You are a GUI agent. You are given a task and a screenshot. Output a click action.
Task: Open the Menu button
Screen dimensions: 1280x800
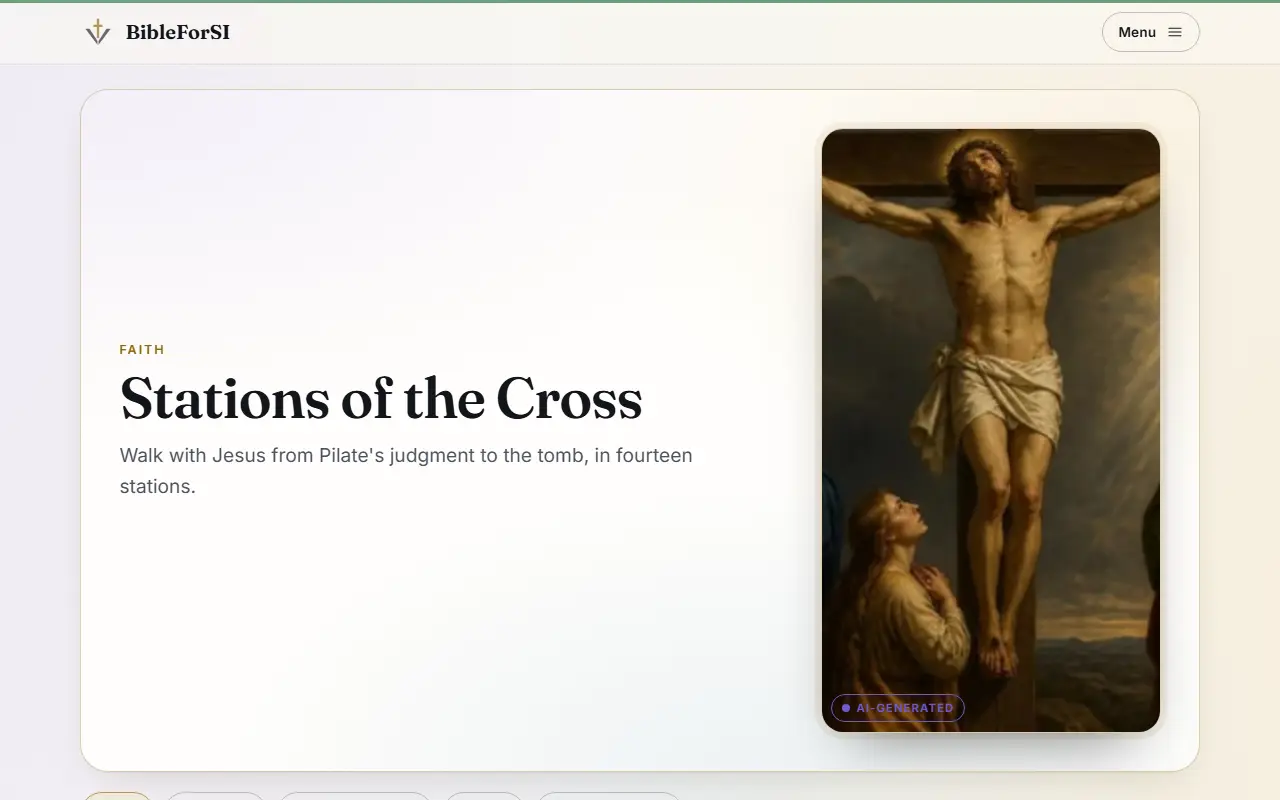pyautogui.click(x=1150, y=32)
